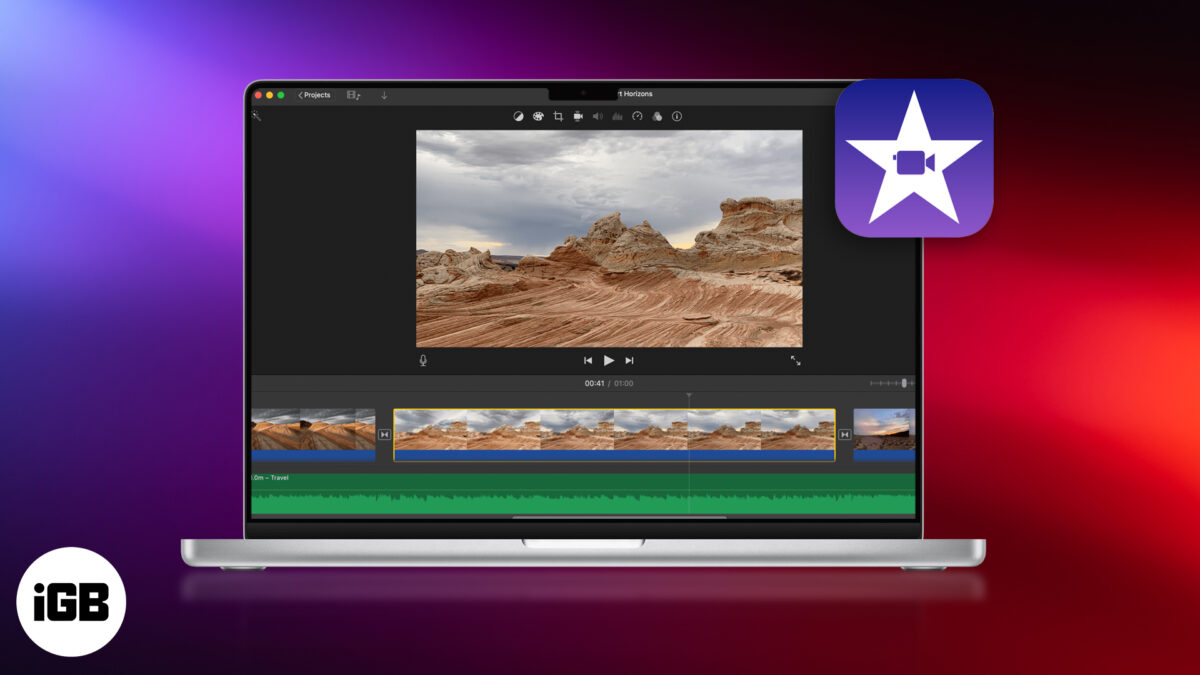The height and width of the screenshot is (675, 1200).
Task: Enable voiceover recording with the microphone icon
Action: tap(423, 360)
